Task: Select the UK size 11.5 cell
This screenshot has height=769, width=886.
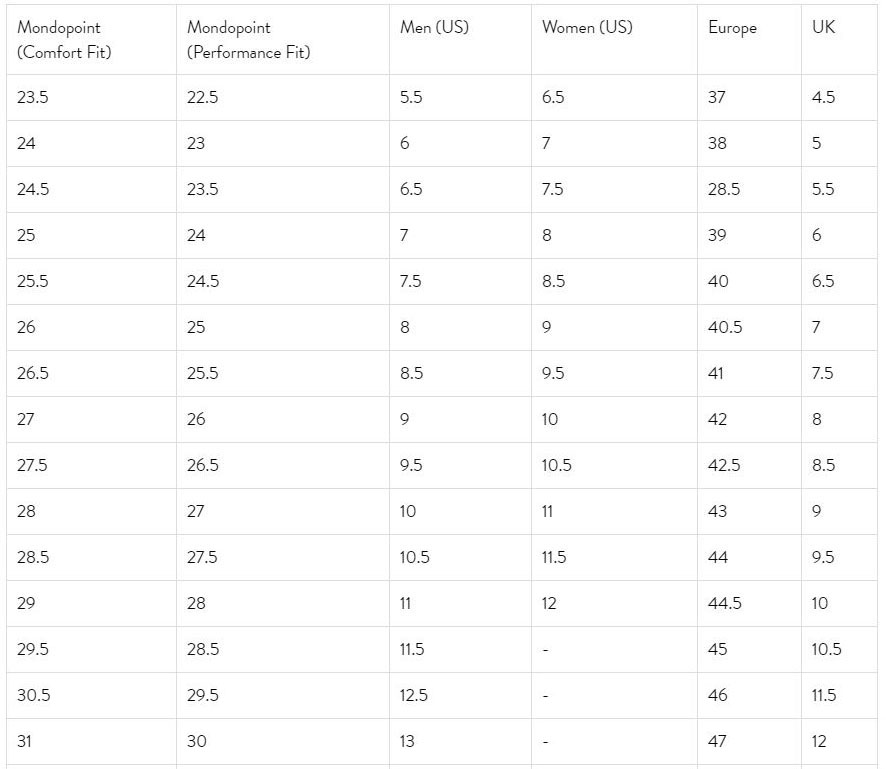Action: (x=839, y=696)
